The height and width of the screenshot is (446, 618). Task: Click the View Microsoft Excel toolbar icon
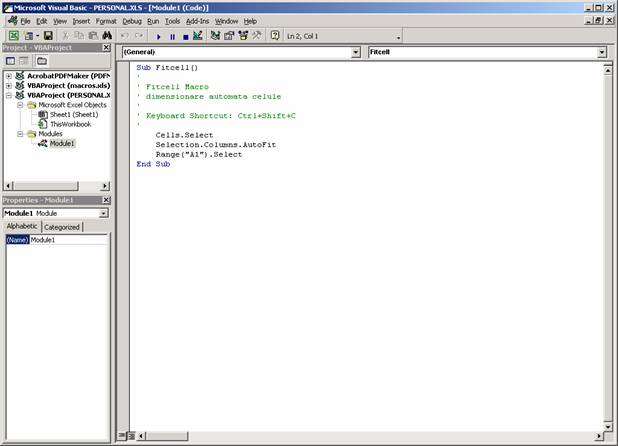13,35
